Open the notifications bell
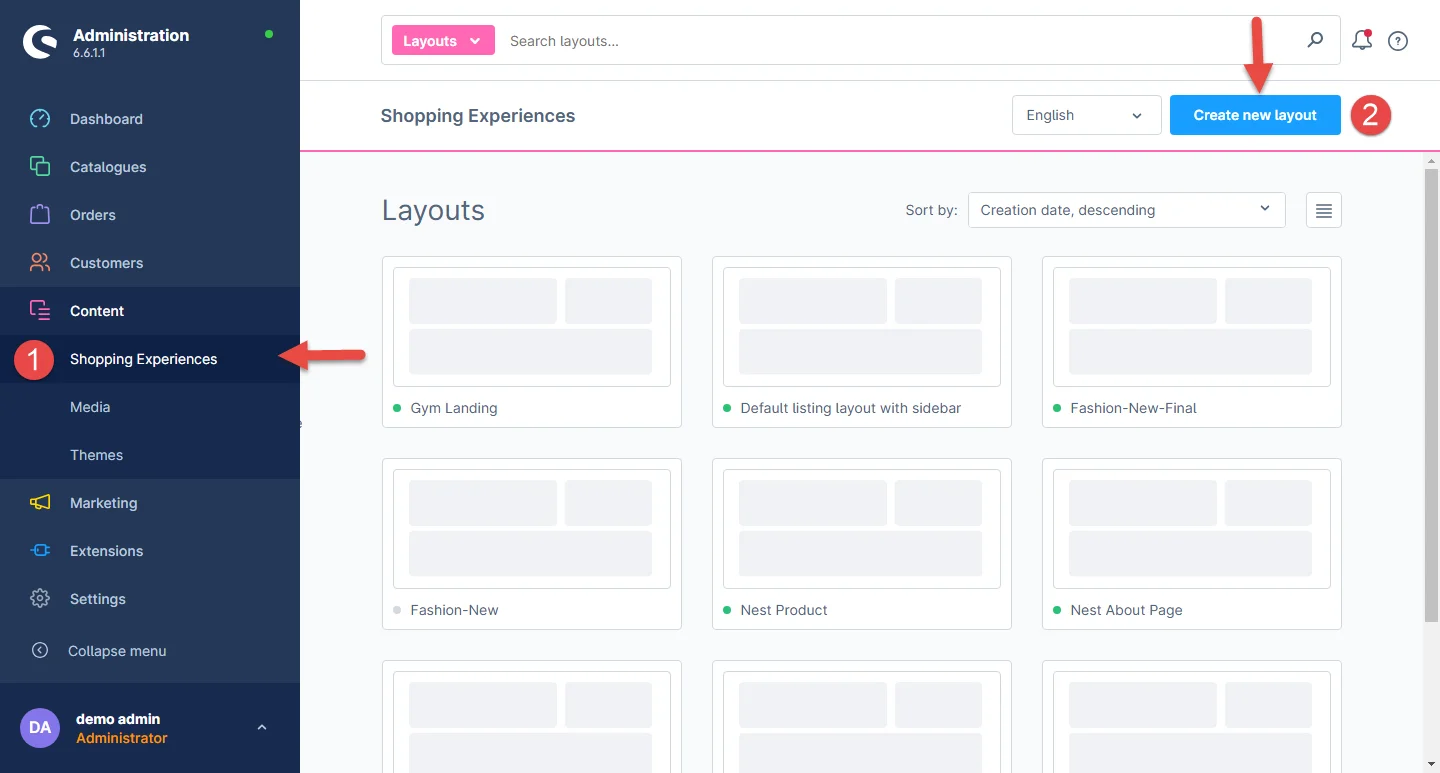The image size is (1440, 773). pyautogui.click(x=1361, y=41)
